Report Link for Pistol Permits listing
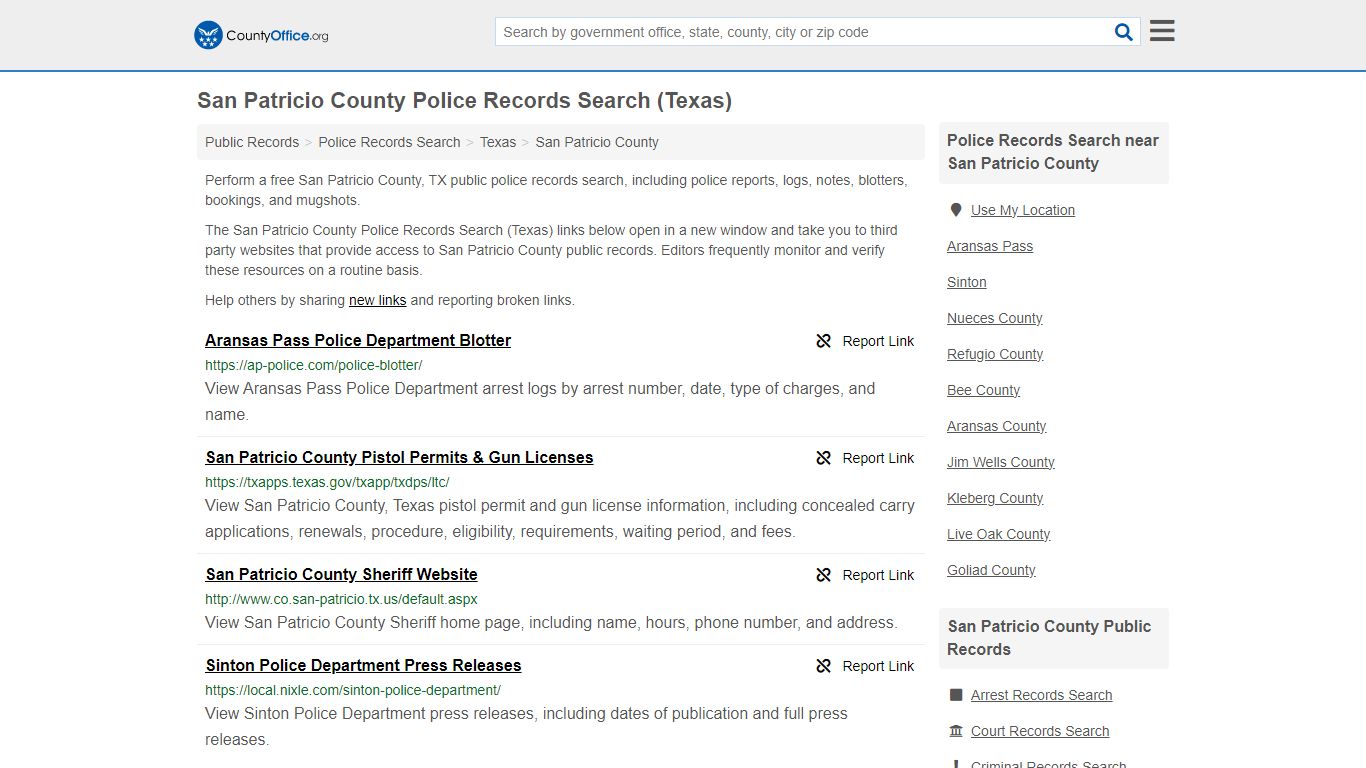This screenshot has height=768, width=1366. tap(878, 458)
